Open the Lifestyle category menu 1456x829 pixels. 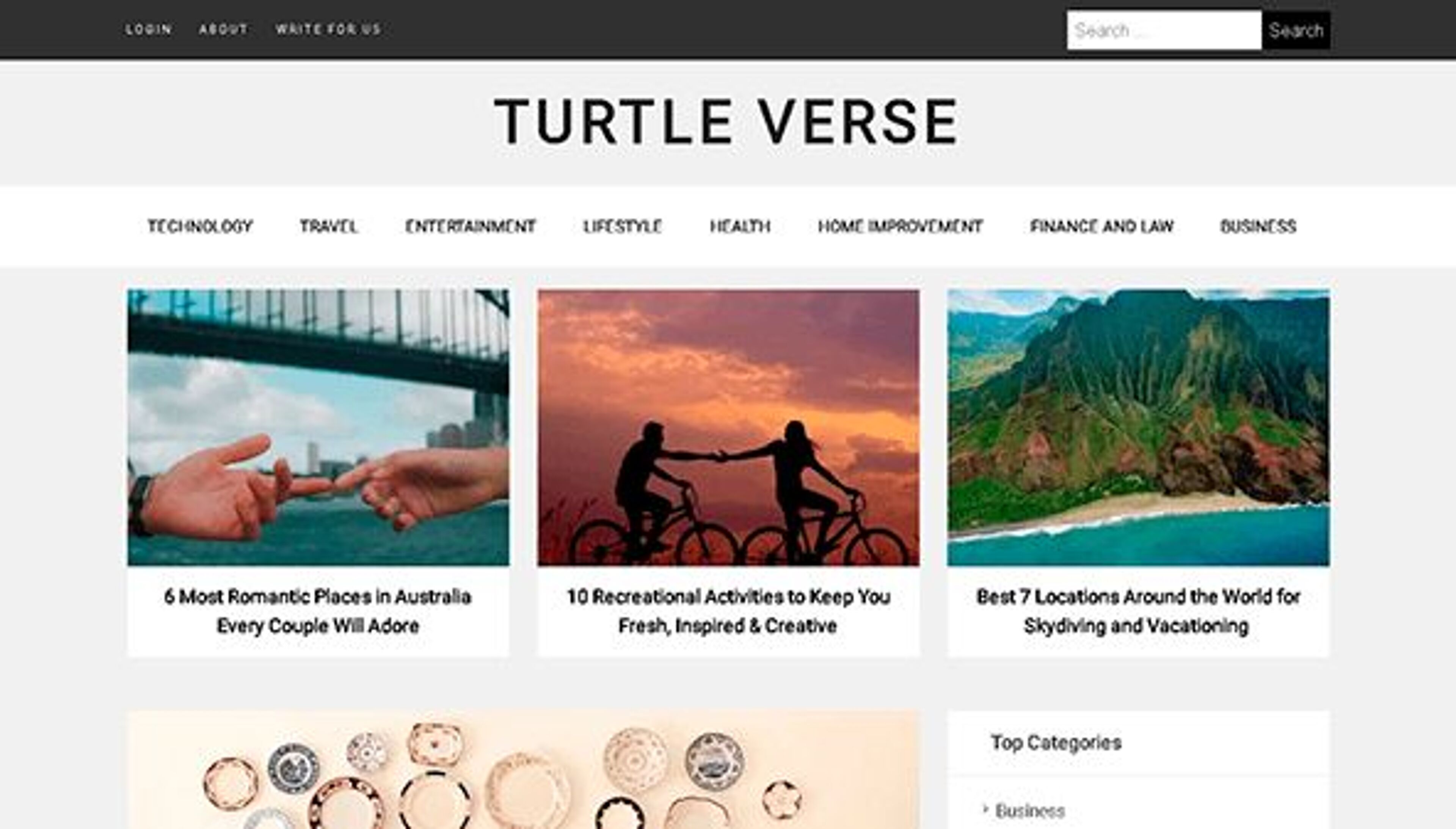click(x=623, y=227)
